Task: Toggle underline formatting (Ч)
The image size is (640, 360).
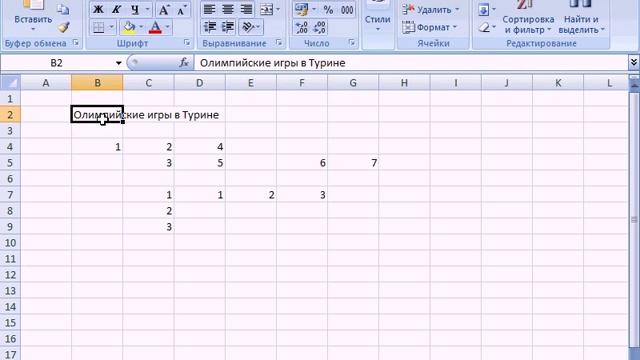Action: tap(135, 9)
